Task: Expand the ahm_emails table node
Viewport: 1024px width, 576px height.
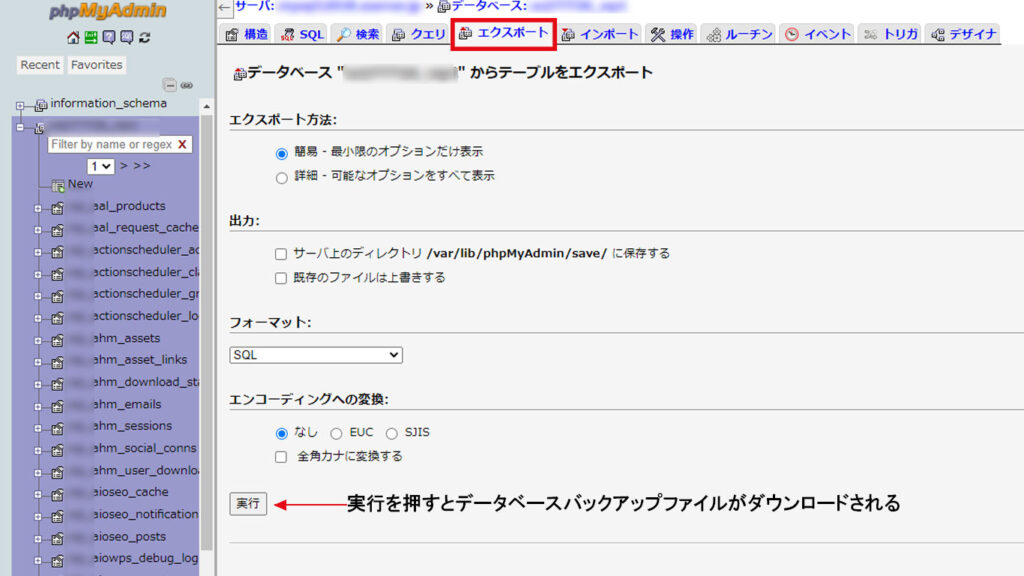Action: tap(38, 407)
